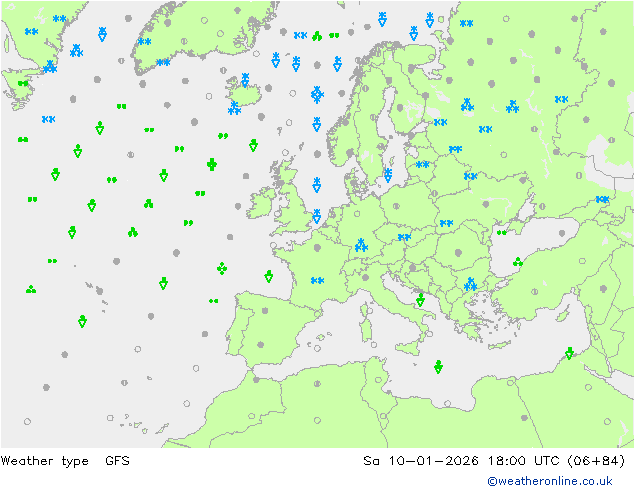The image size is (634, 490).
Task: Select the heavy snow symbol over Bulgaria
Action: (x=470, y=284)
